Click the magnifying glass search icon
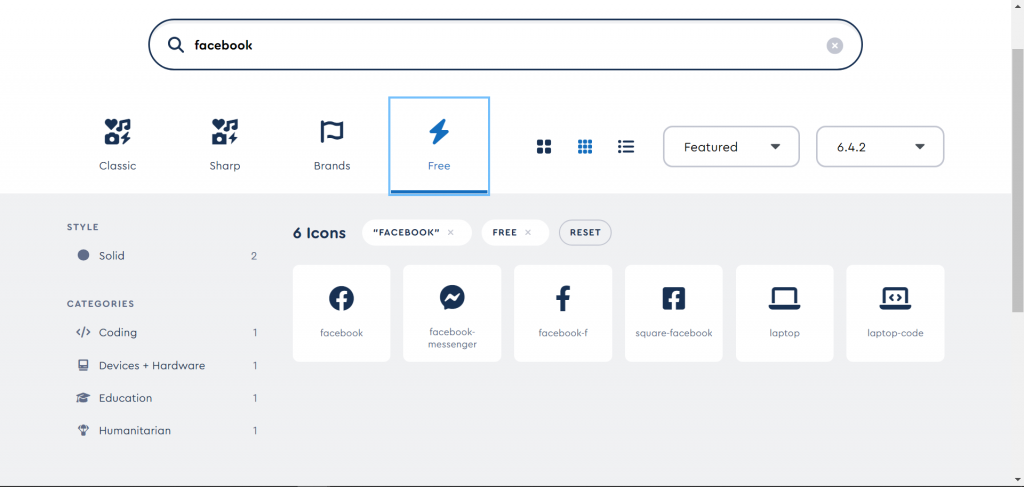The width and height of the screenshot is (1024, 487). (x=176, y=44)
